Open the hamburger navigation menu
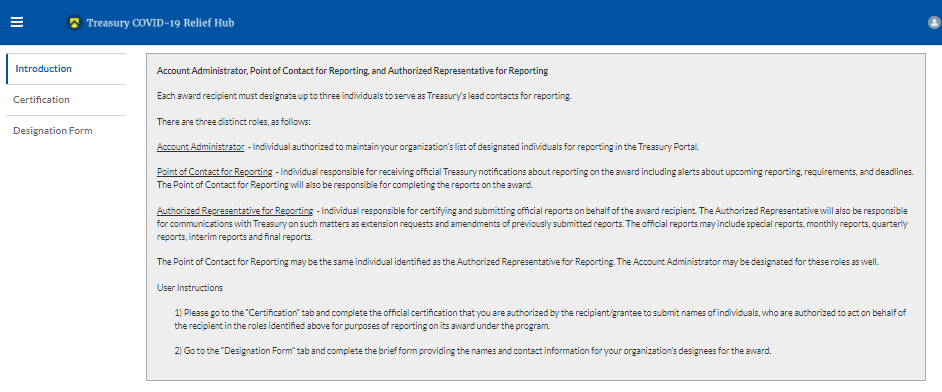The width and height of the screenshot is (942, 392). [x=17, y=22]
